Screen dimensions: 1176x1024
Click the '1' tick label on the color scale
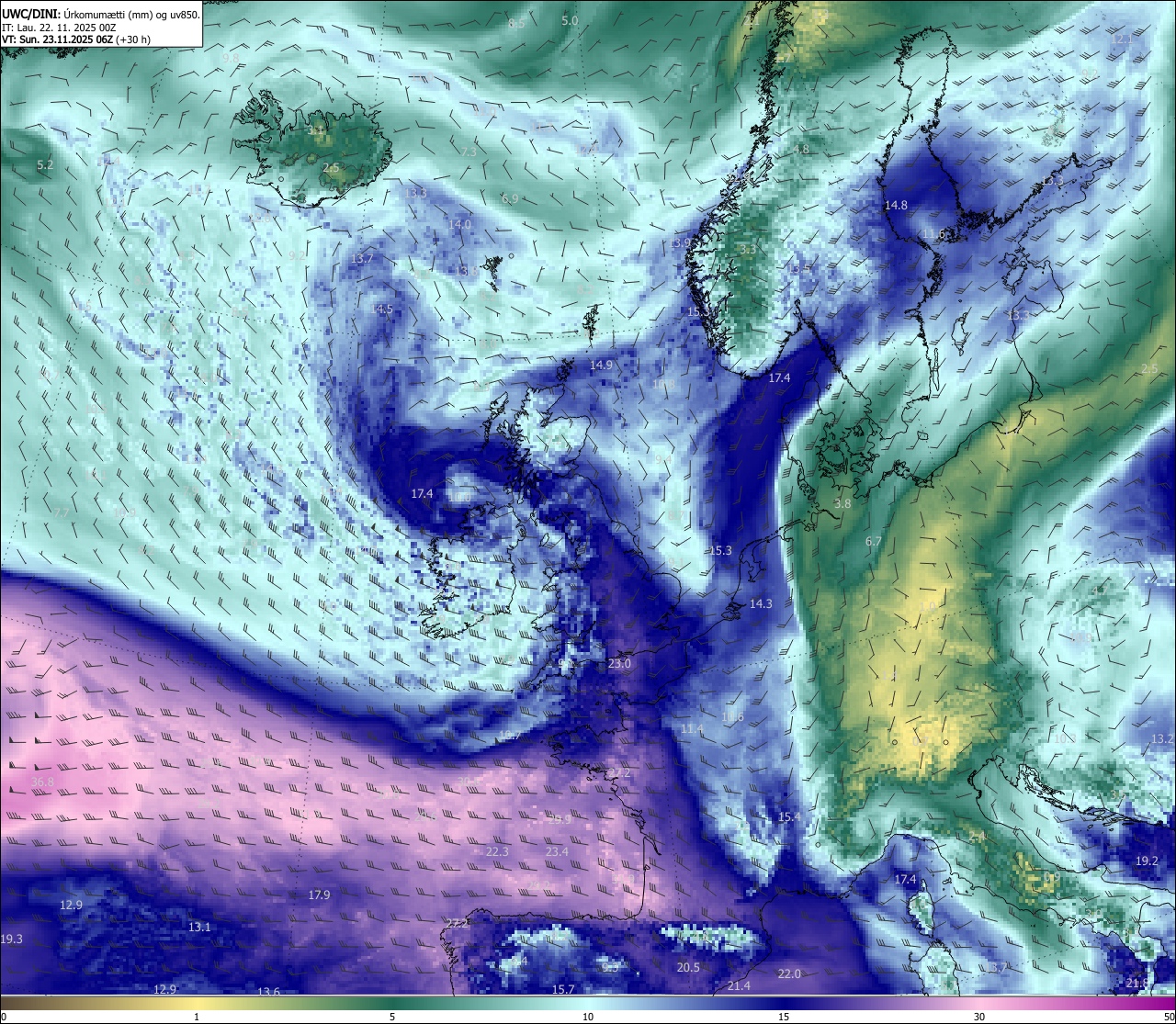197,1017
